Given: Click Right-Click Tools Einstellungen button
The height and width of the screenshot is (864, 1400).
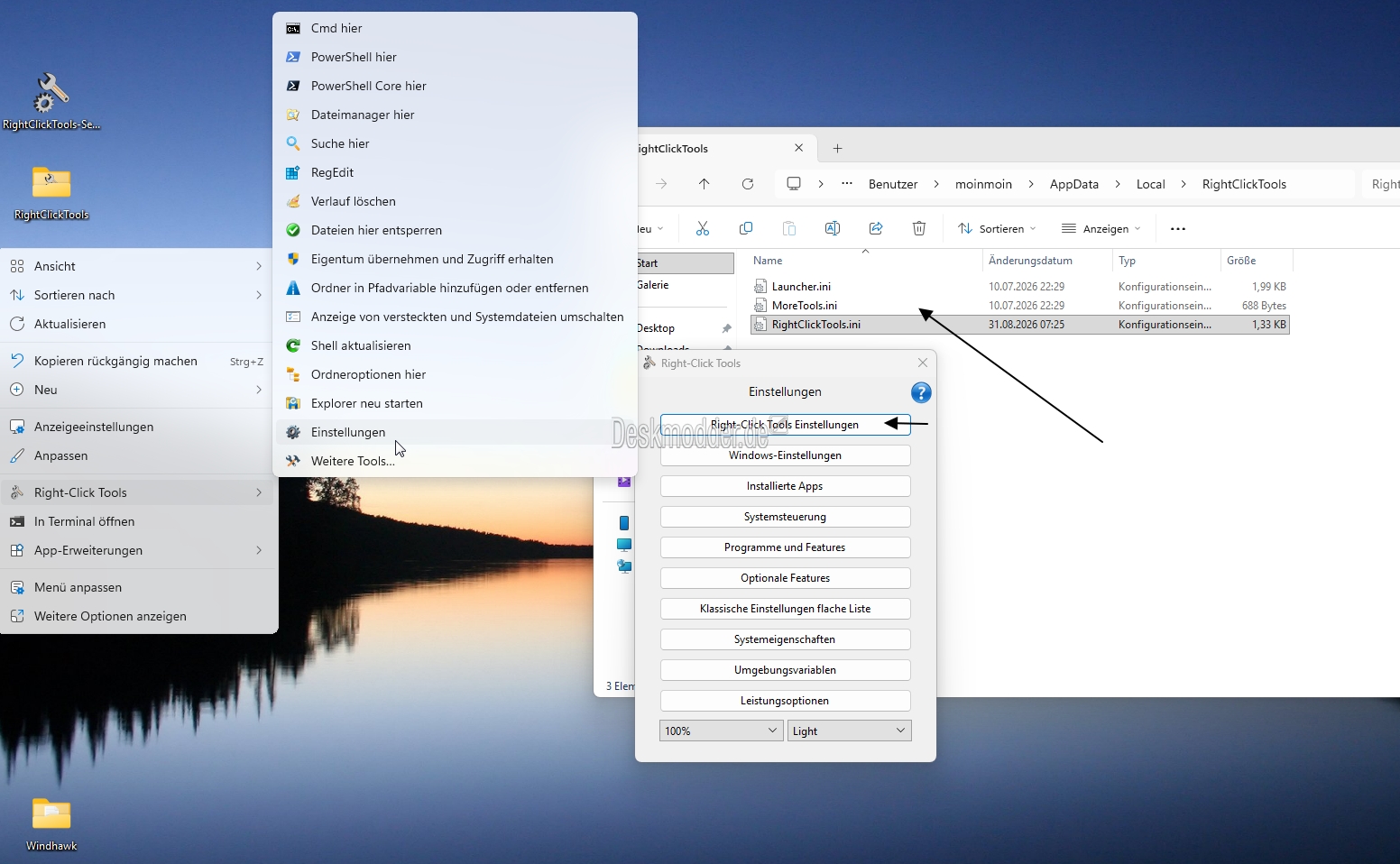Looking at the screenshot, I should pos(785,425).
